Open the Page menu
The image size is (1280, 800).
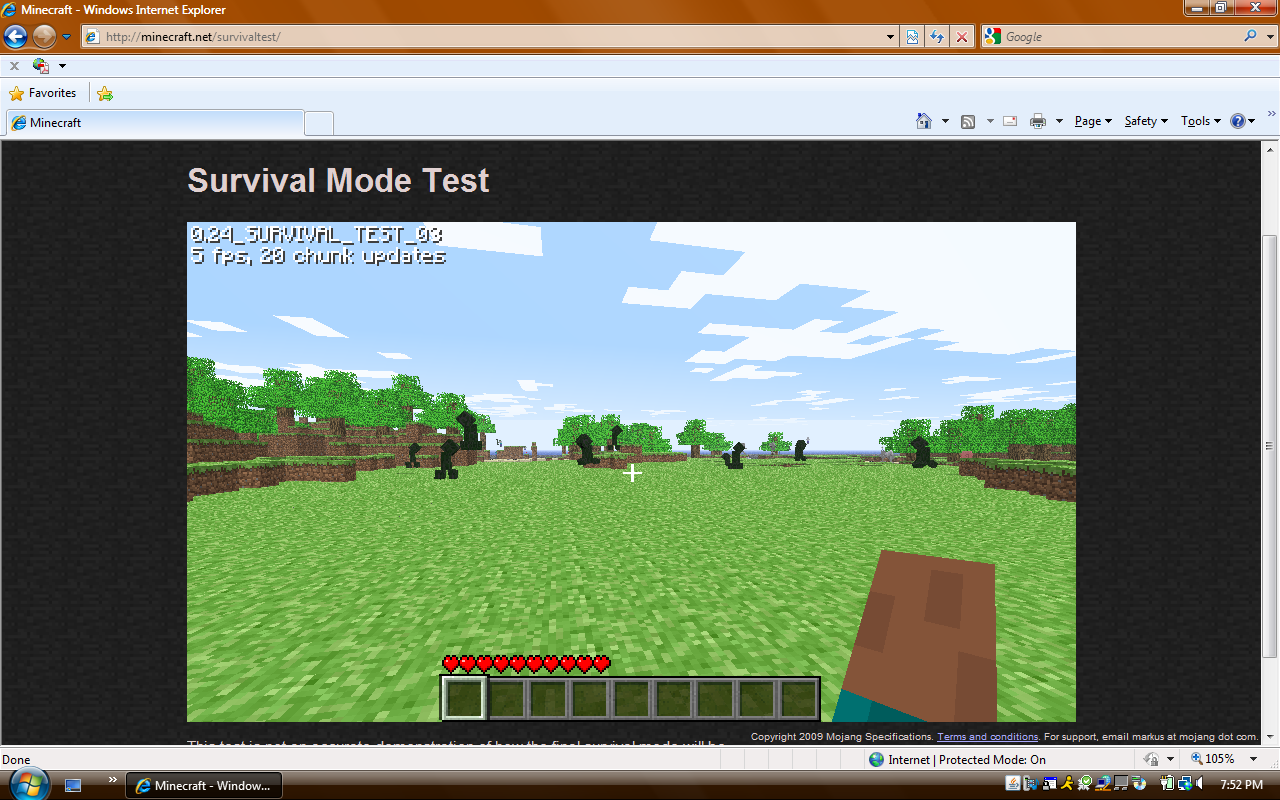[1093, 121]
